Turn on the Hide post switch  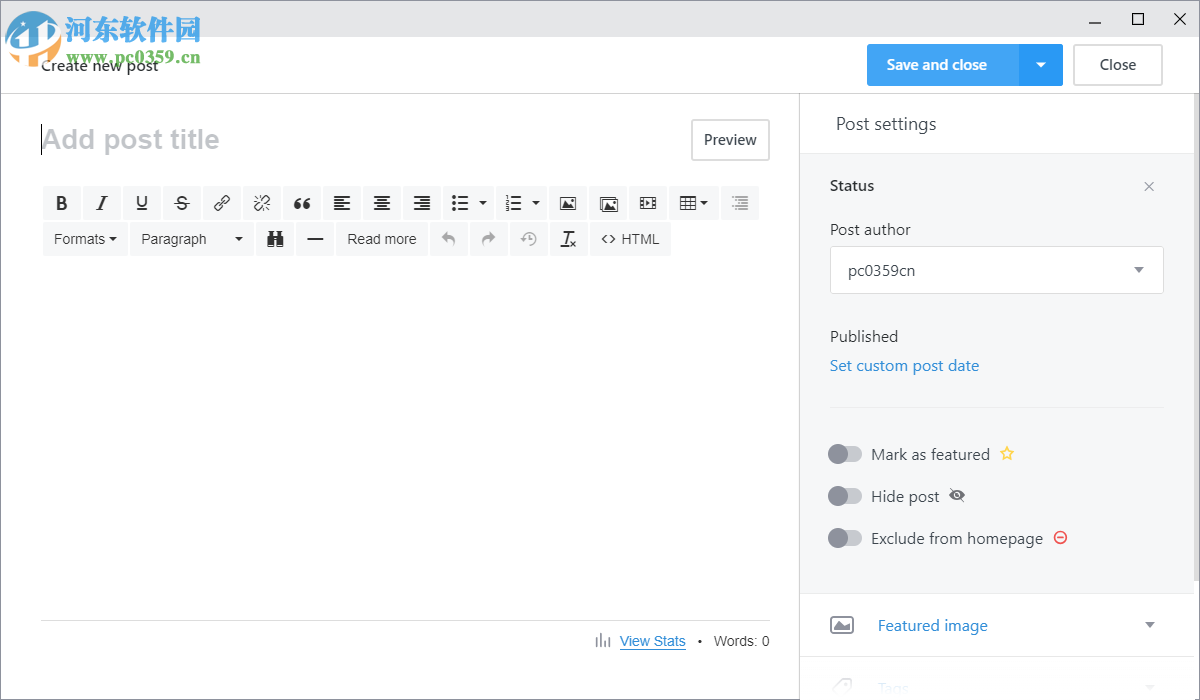tap(845, 496)
